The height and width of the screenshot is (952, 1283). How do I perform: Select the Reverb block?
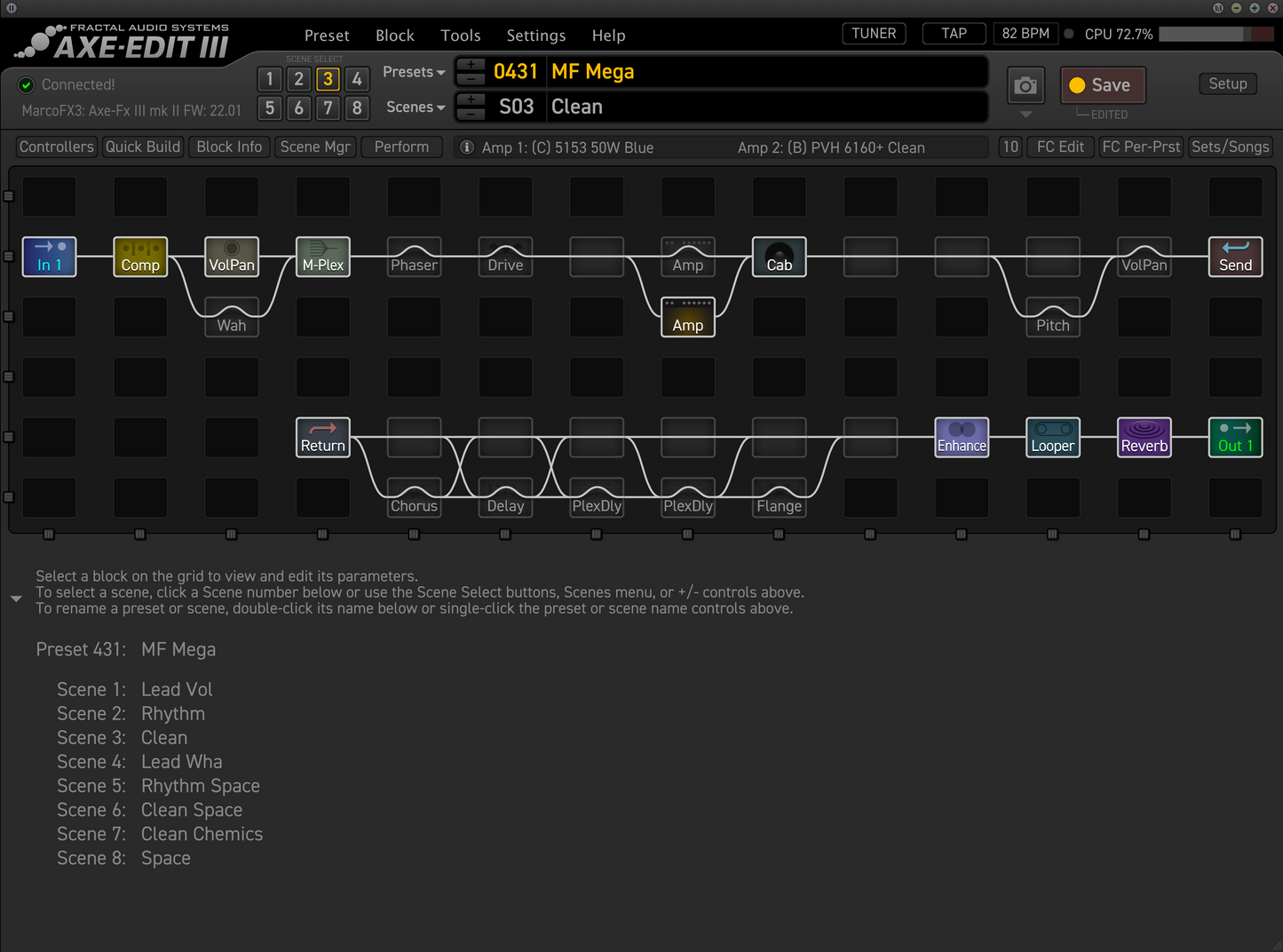(x=1144, y=438)
